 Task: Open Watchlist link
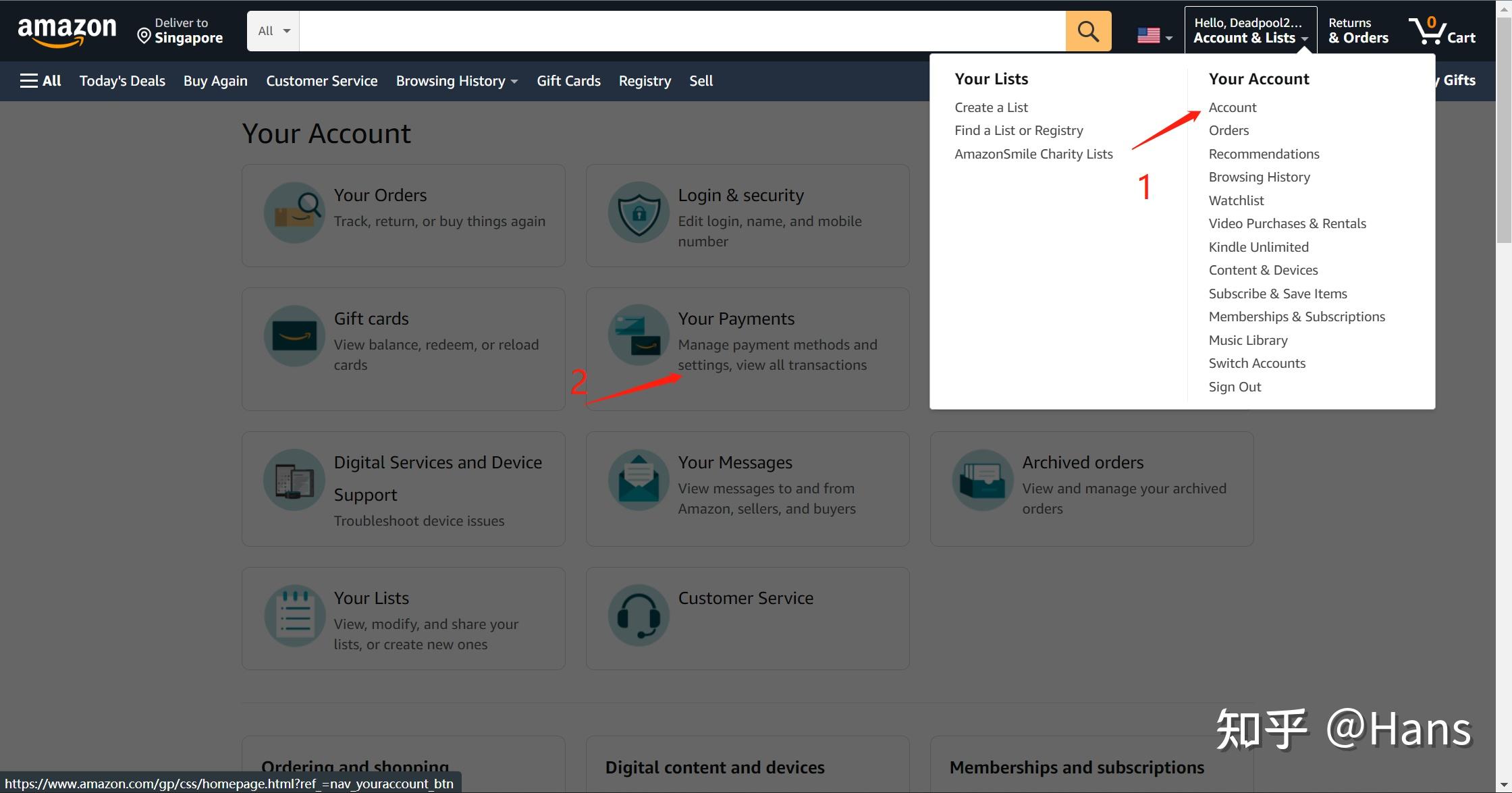point(1236,200)
